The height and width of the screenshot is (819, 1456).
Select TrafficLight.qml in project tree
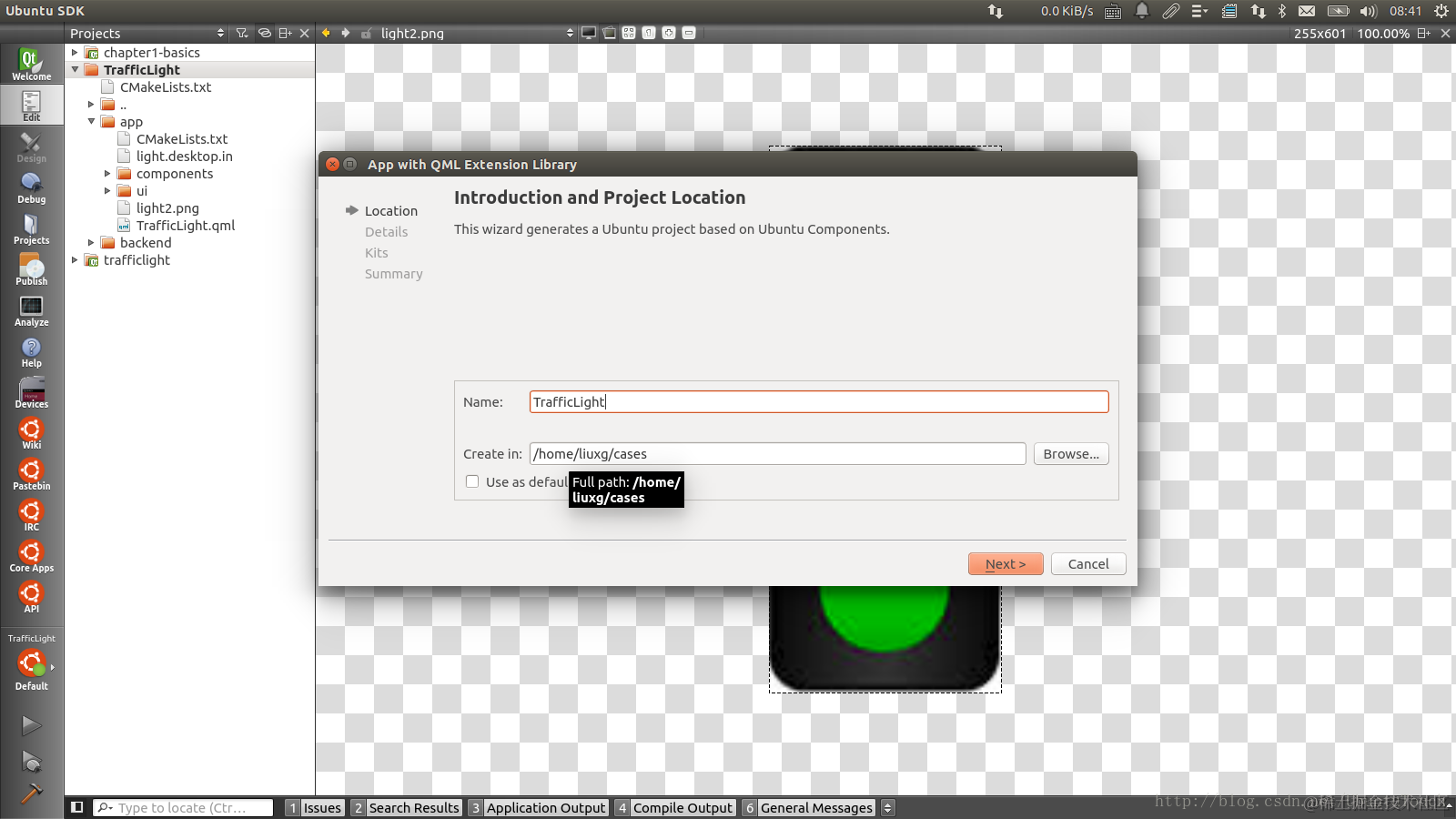[186, 226]
